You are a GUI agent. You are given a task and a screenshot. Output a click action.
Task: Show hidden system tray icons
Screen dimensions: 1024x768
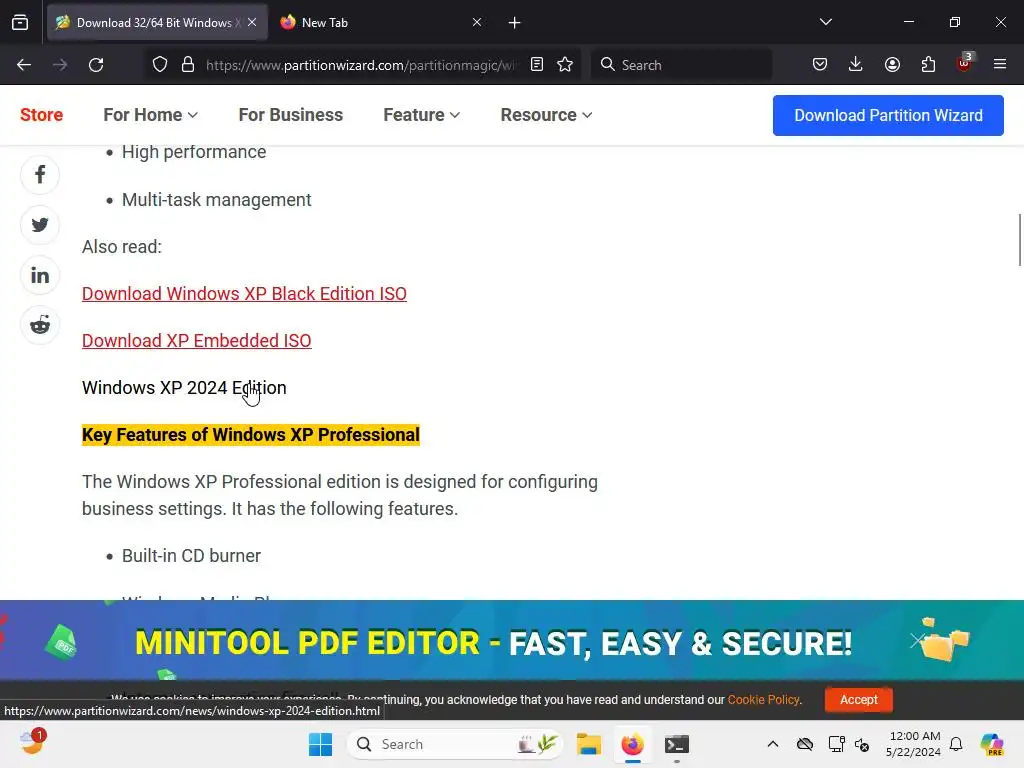pyautogui.click(x=773, y=744)
